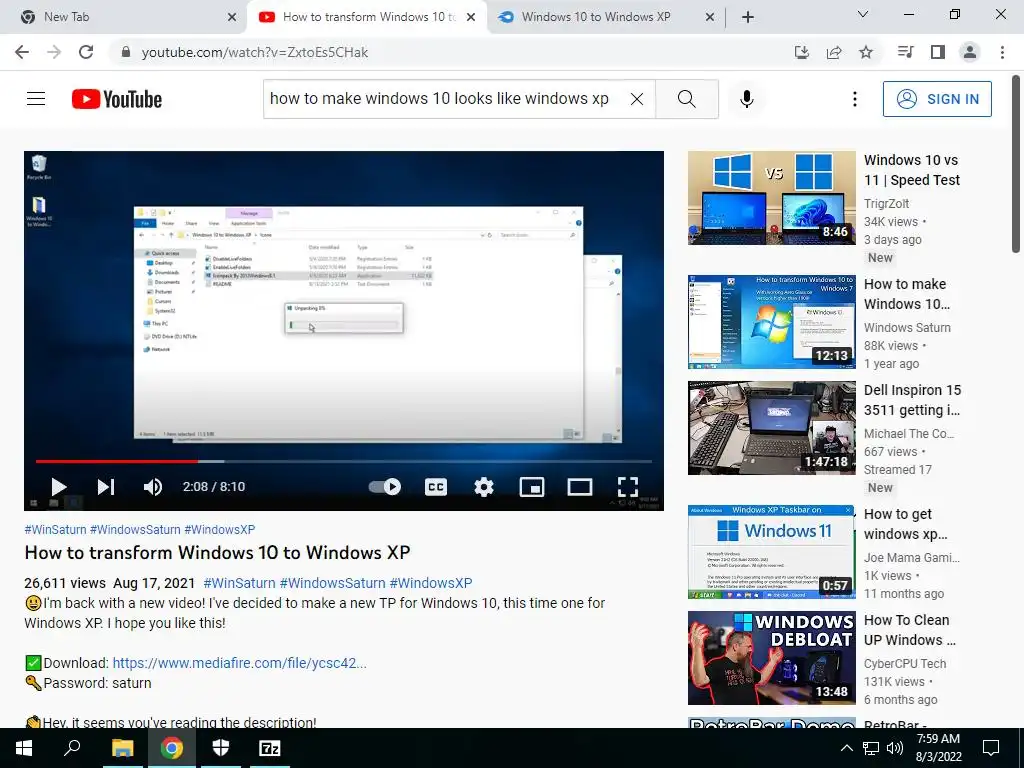Open the system tray volume control
Image resolution: width=1024 pixels, height=768 pixels.
895,748
